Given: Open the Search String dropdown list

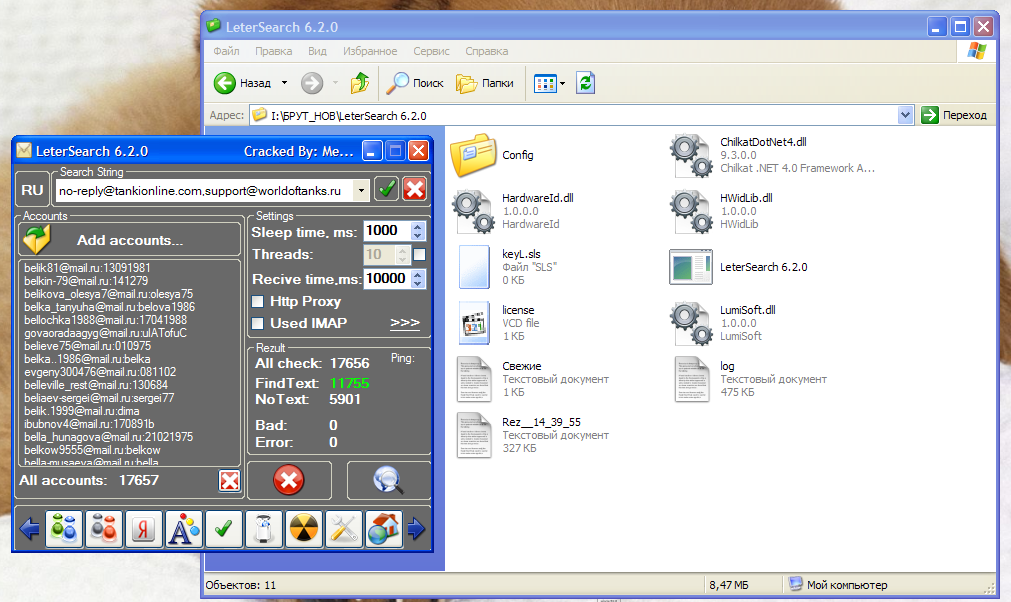Looking at the screenshot, I should tap(361, 190).
